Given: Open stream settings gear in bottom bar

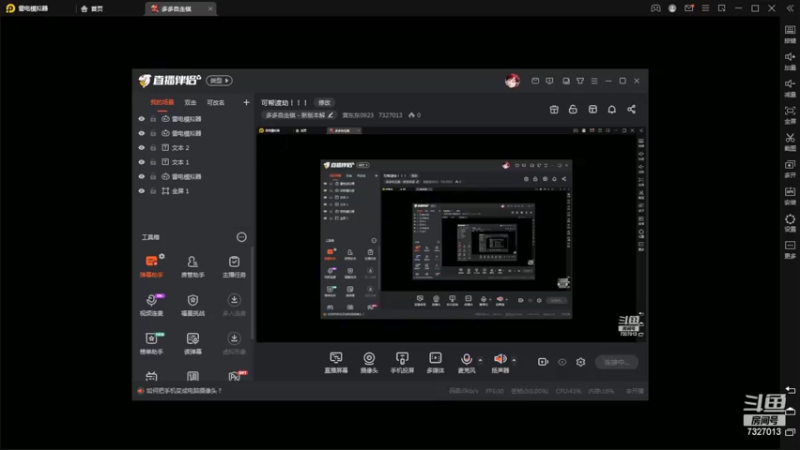Looking at the screenshot, I should (x=581, y=362).
